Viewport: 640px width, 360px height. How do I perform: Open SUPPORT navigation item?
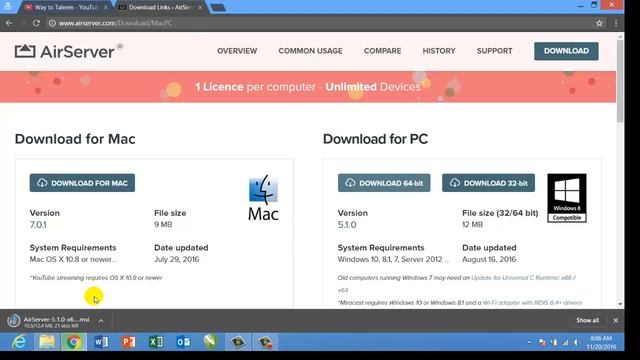click(494, 51)
